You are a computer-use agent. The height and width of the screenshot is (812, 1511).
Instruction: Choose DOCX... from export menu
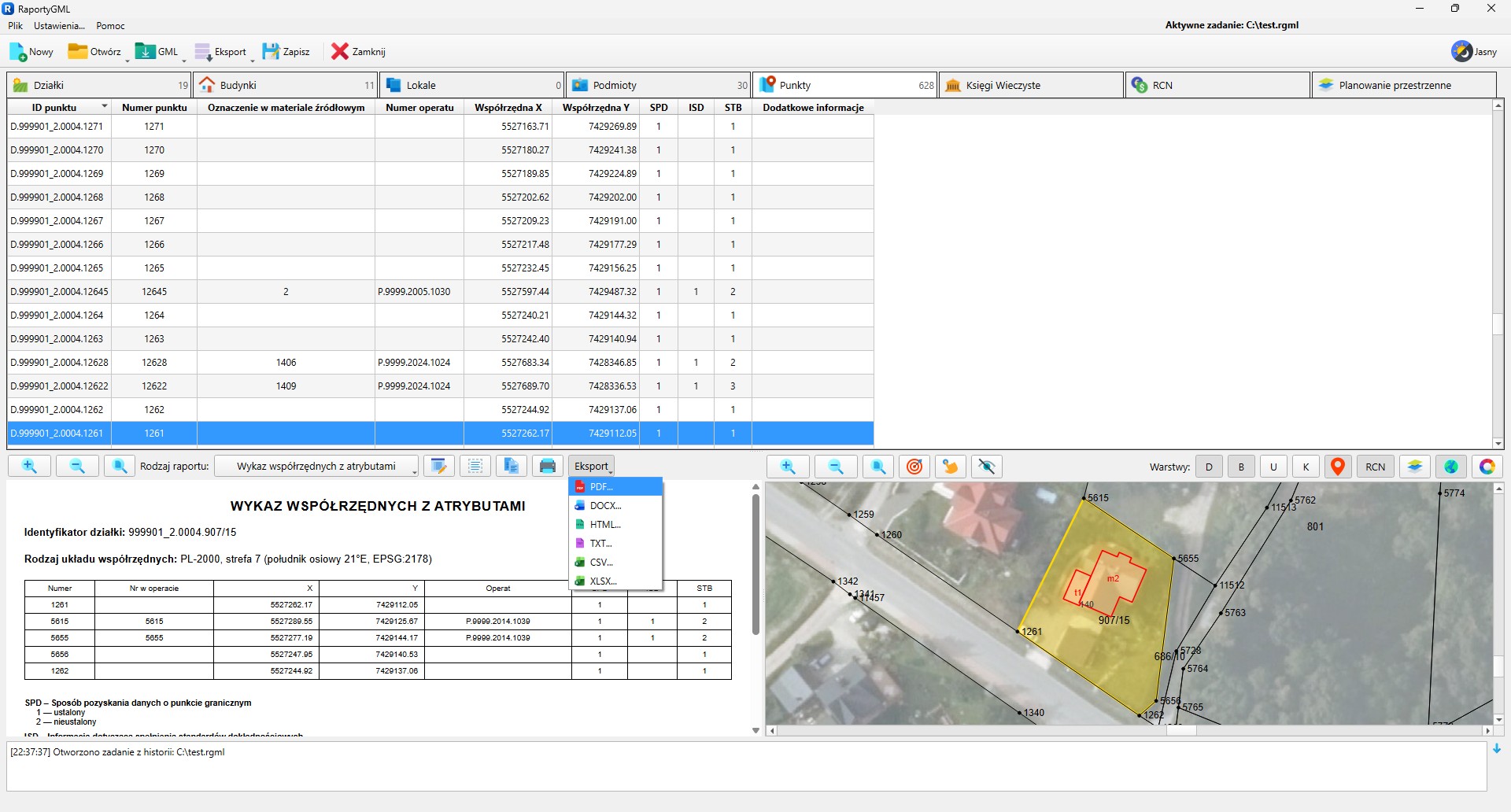click(616, 506)
